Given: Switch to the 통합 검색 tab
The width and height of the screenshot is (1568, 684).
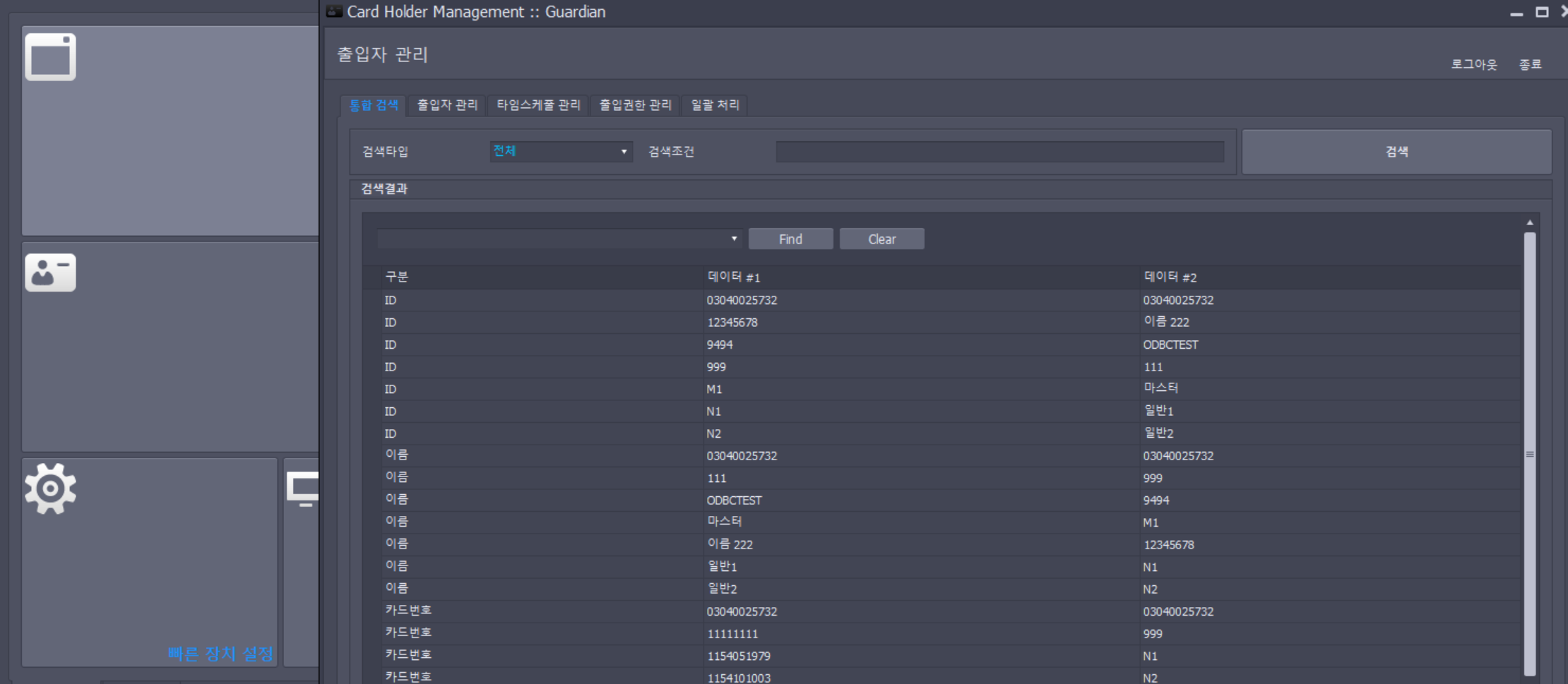Looking at the screenshot, I should [x=374, y=105].
